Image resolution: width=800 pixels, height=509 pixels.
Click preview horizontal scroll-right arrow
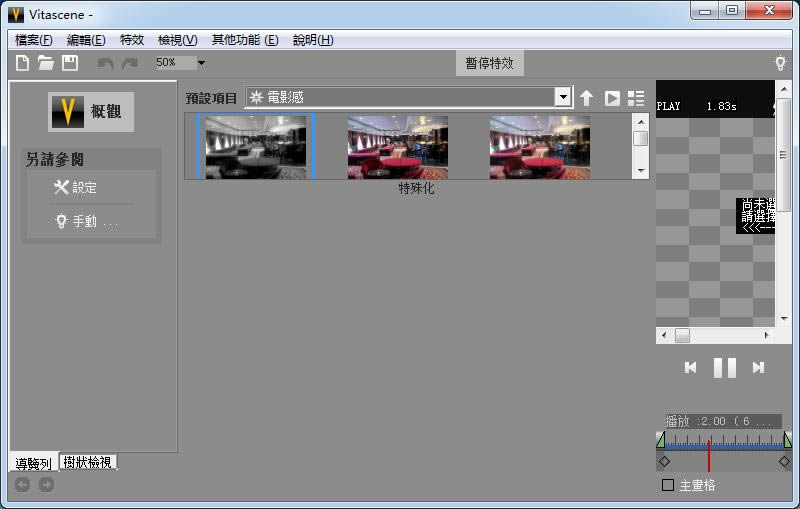pyautogui.click(x=766, y=335)
